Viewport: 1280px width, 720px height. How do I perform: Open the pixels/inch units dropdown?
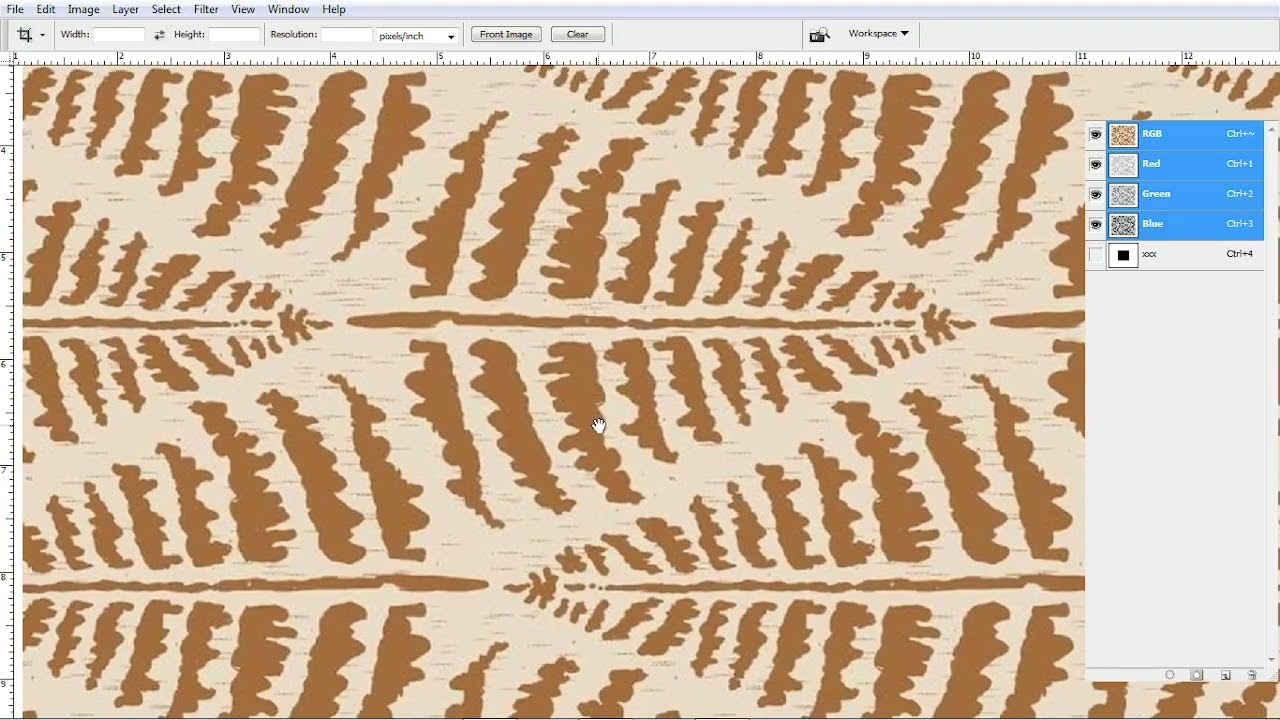418,35
